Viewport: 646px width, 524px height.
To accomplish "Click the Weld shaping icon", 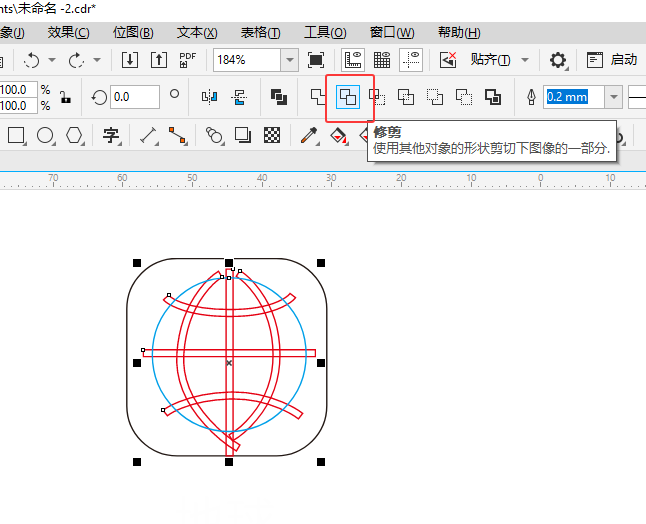I will pos(318,97).
